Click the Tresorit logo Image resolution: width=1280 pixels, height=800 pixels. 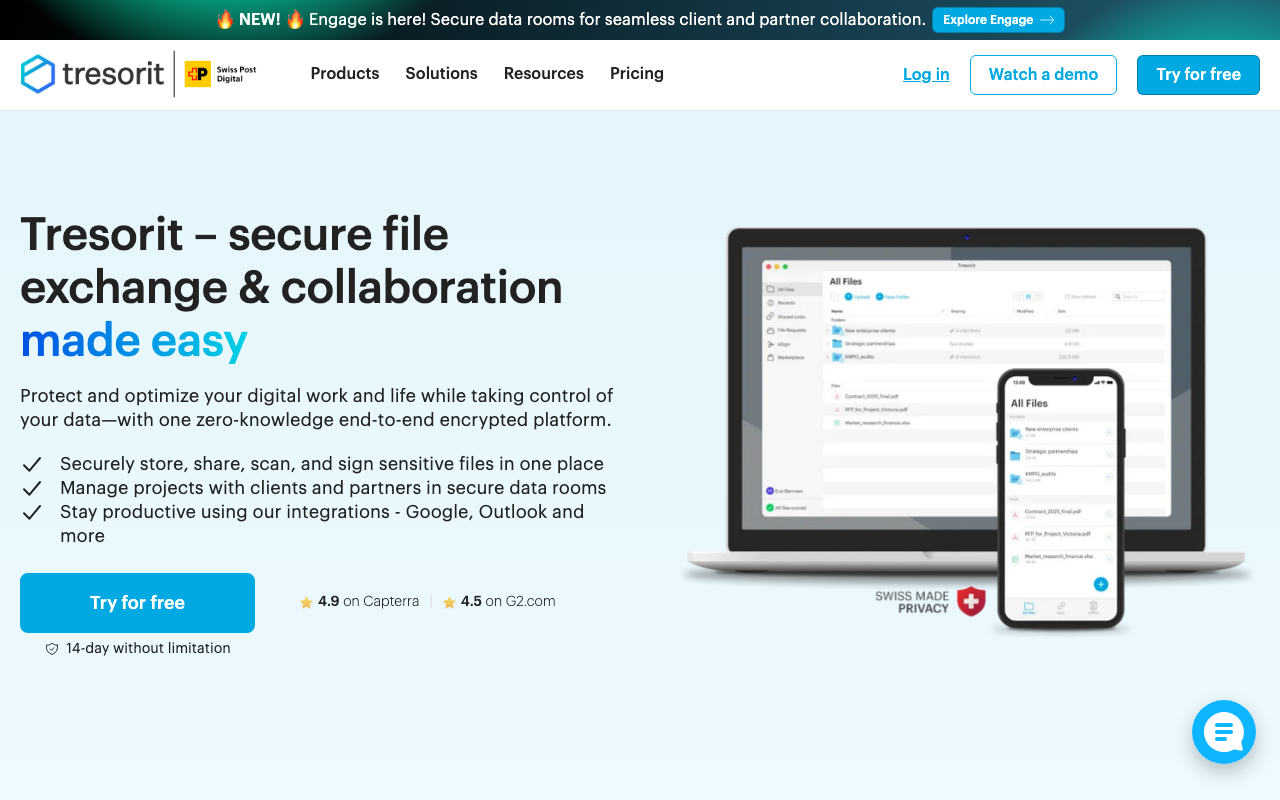click(92, 74)
